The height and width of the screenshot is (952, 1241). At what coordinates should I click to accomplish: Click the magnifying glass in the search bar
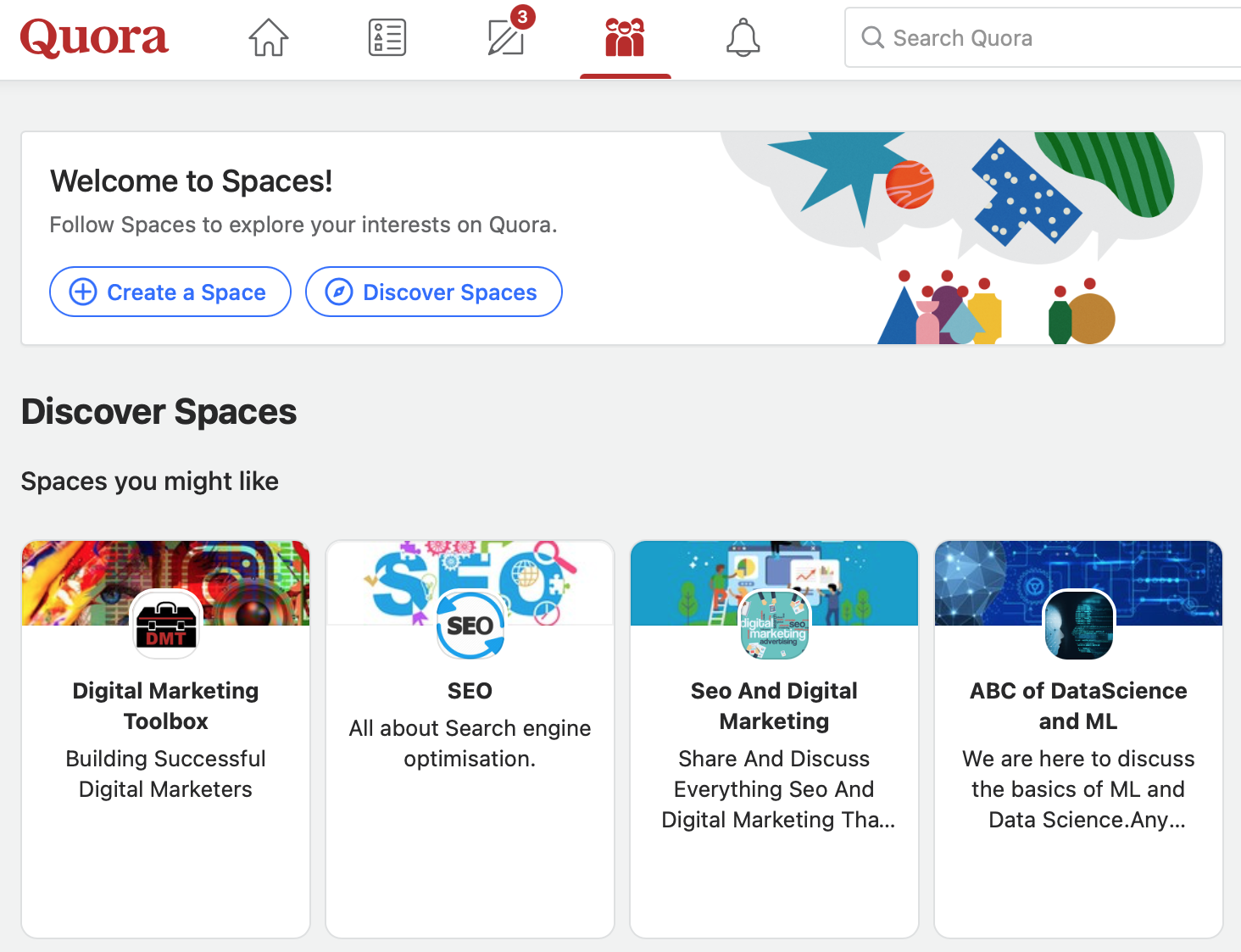click(x=872, y=37)
